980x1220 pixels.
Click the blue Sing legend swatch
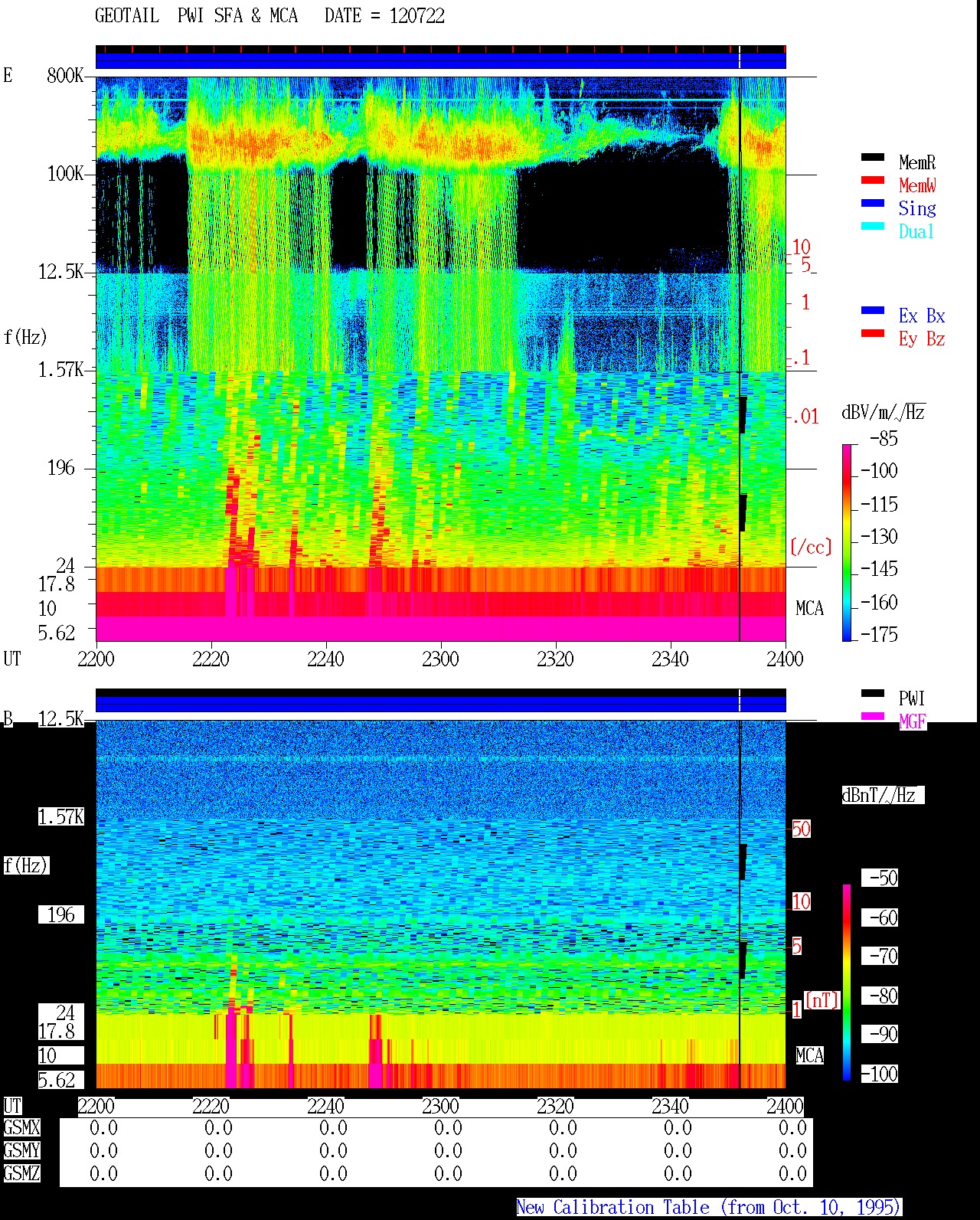point(873,204)
